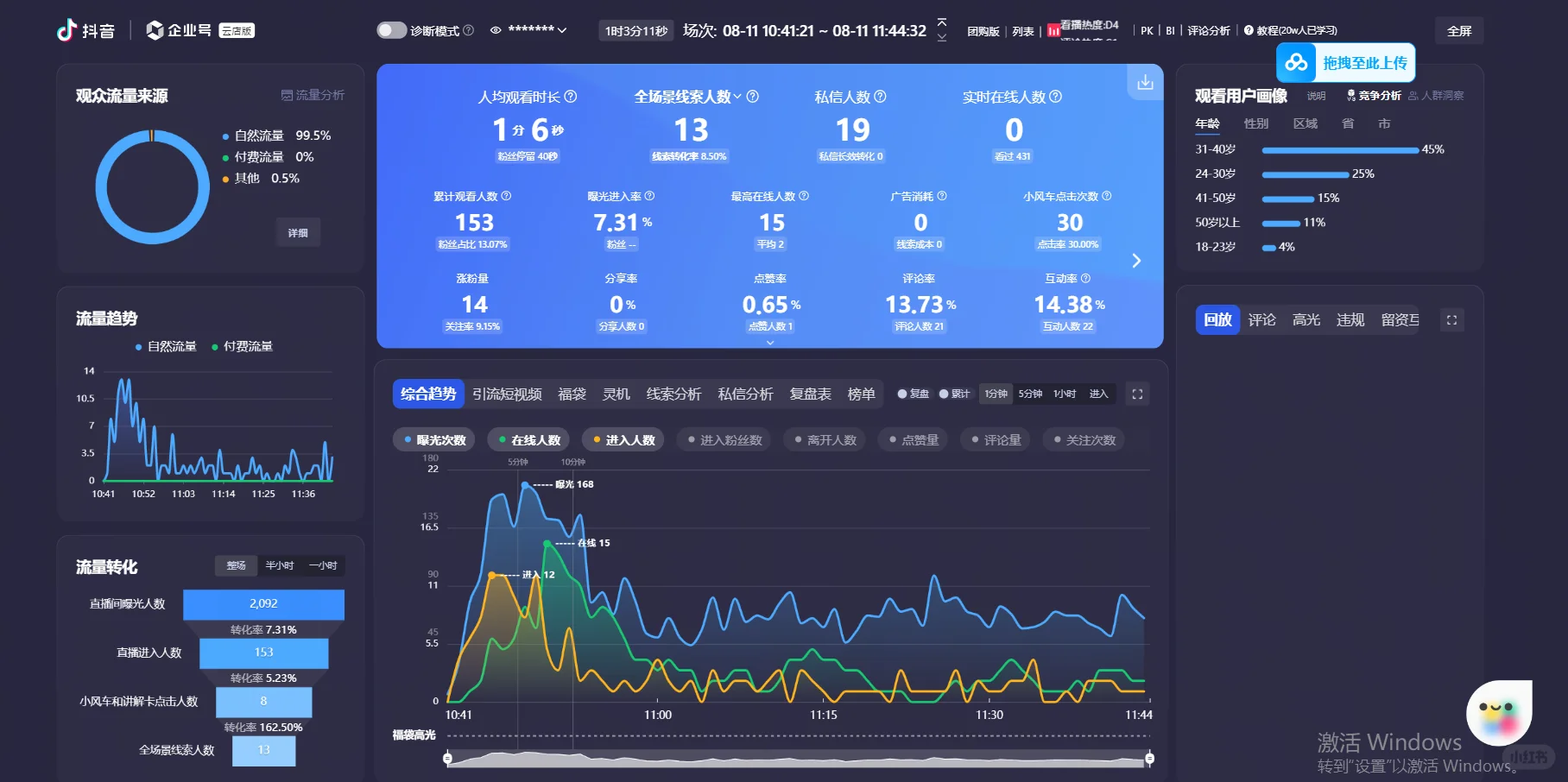Click the help icon beside 实时在线人数

[1055, 97]
